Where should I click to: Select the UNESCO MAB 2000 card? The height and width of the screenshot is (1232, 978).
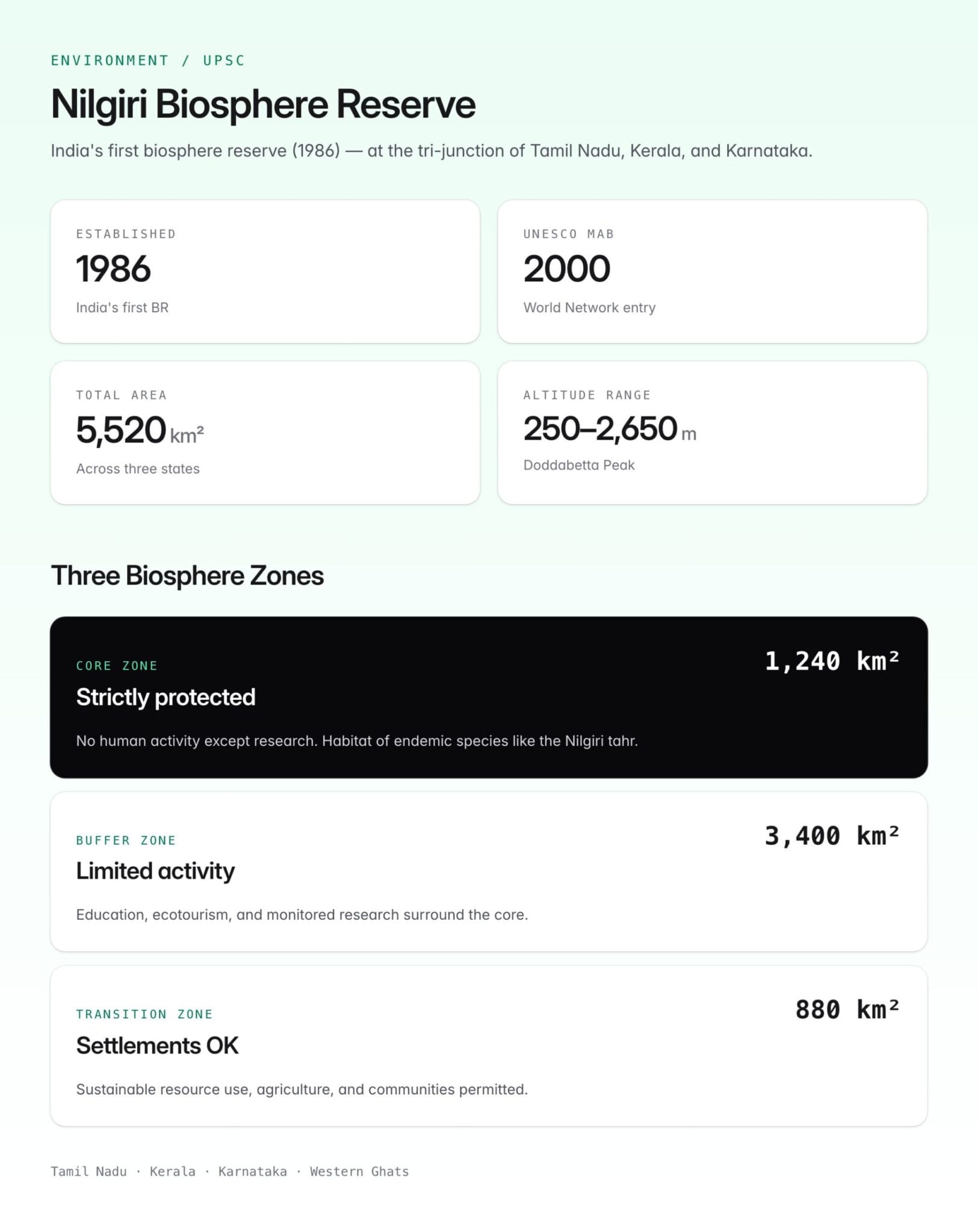[713, 271]
